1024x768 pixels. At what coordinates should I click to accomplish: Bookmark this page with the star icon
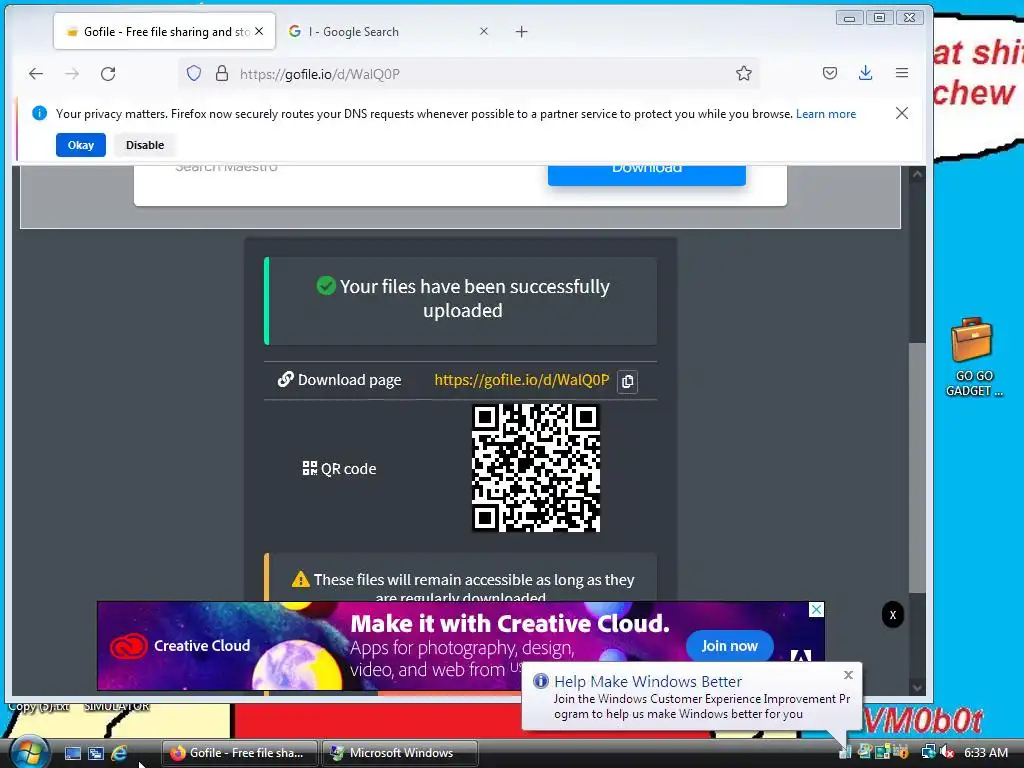coord(744,74)
